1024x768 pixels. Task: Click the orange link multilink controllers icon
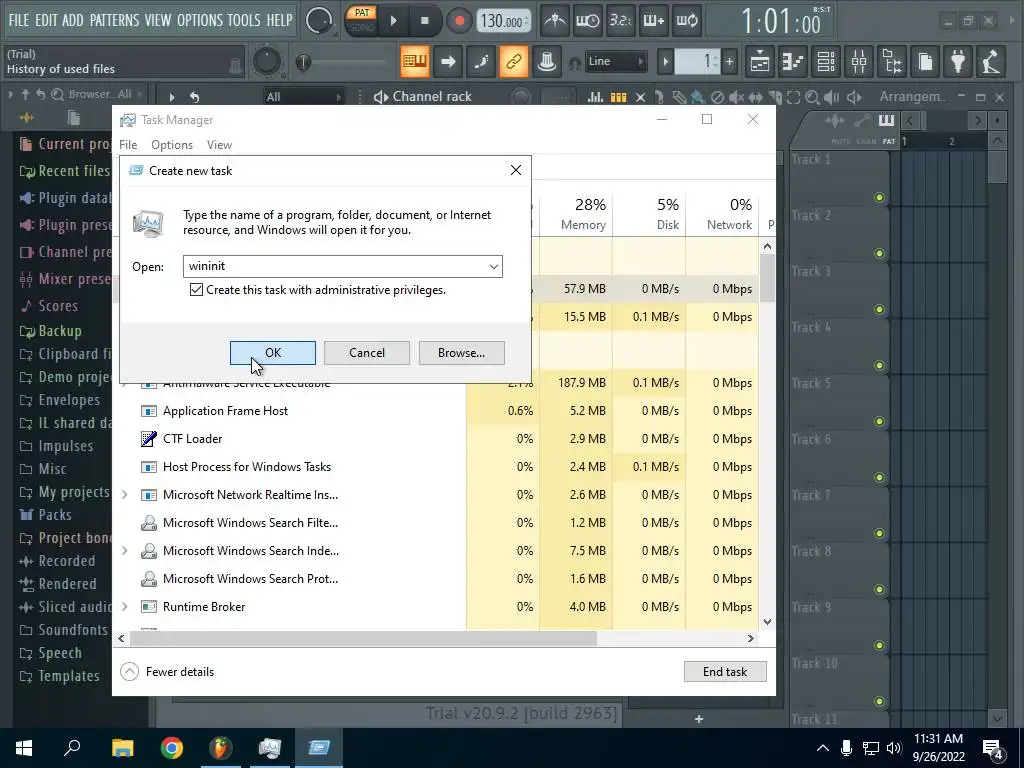click(513, 62)
